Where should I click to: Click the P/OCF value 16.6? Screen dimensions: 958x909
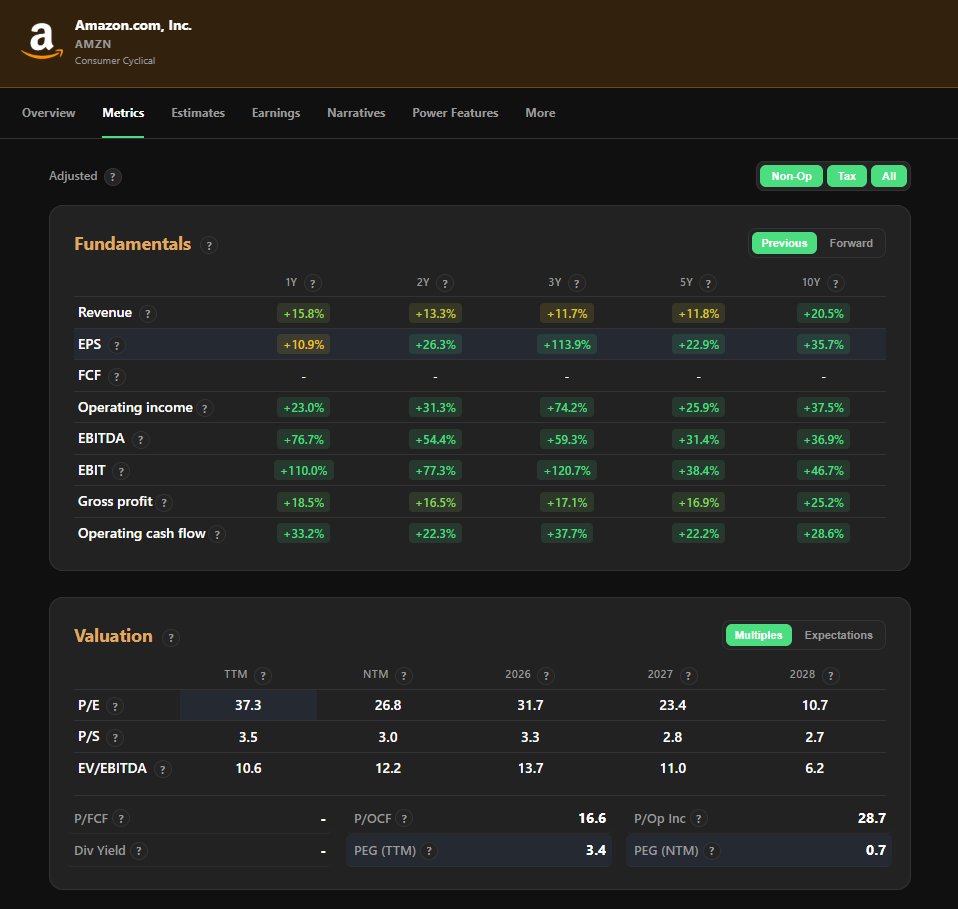[x=592, y=819]
